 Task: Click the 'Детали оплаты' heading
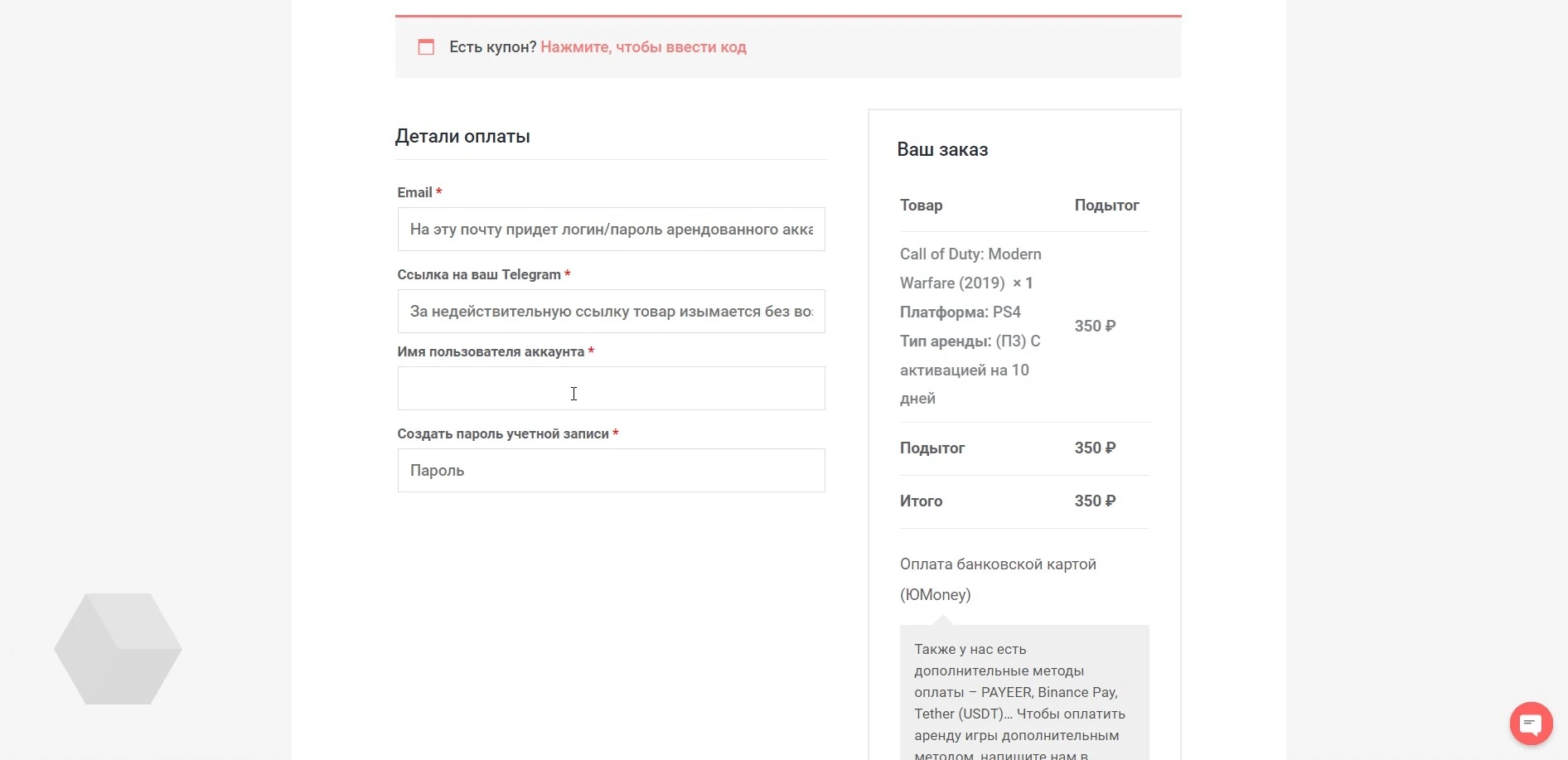pyautogui.click(x=462, y=137)
